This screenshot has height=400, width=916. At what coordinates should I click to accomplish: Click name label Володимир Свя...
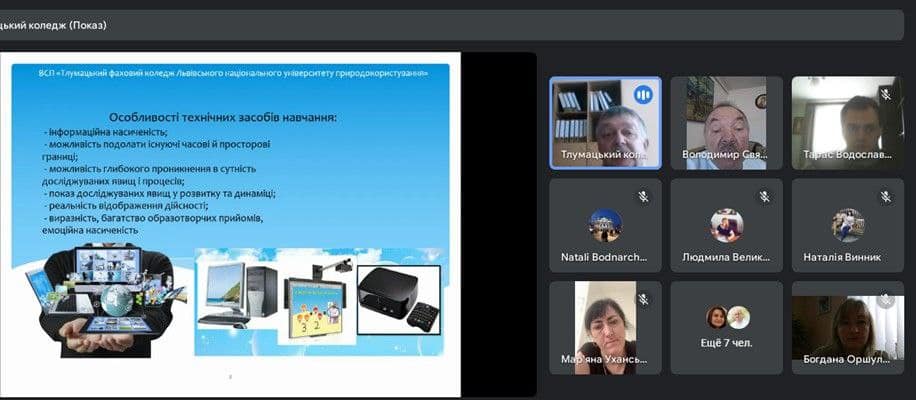point(725,155)
